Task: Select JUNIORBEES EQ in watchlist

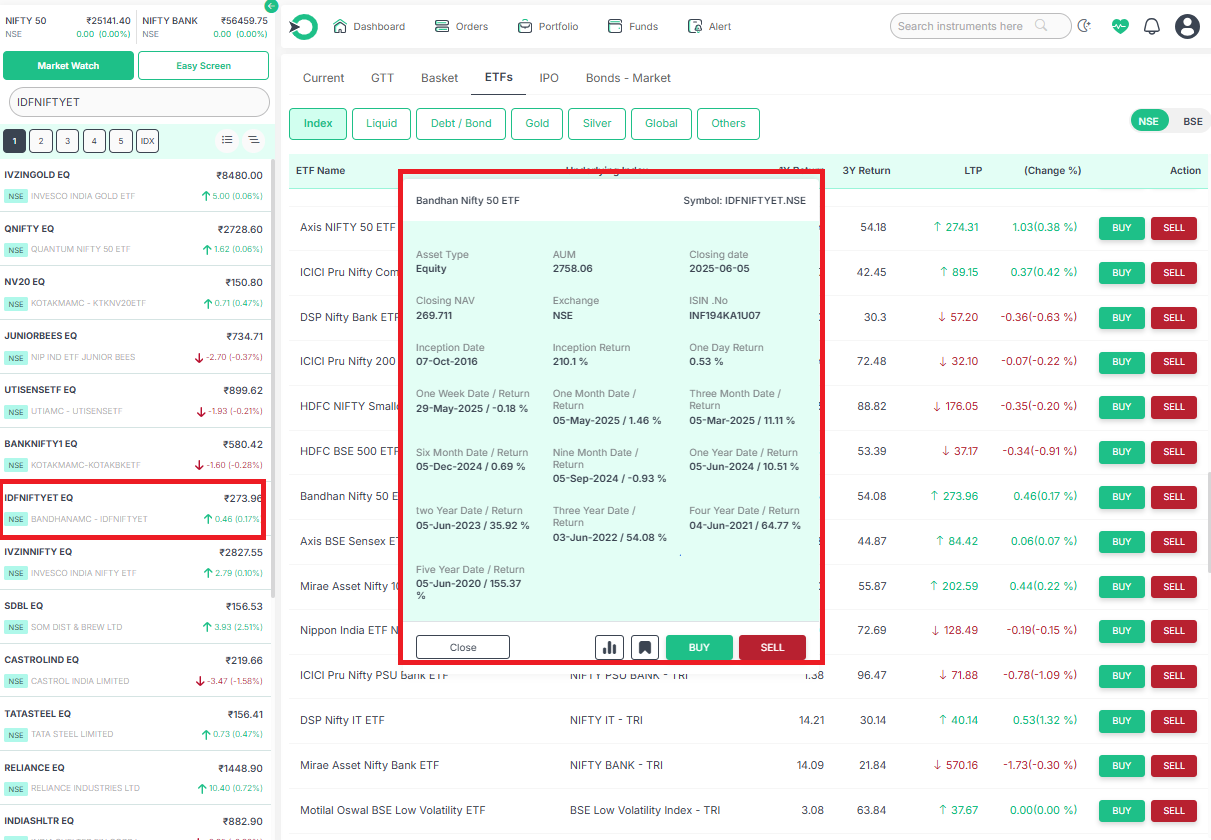Action: [x=134, y=347]
